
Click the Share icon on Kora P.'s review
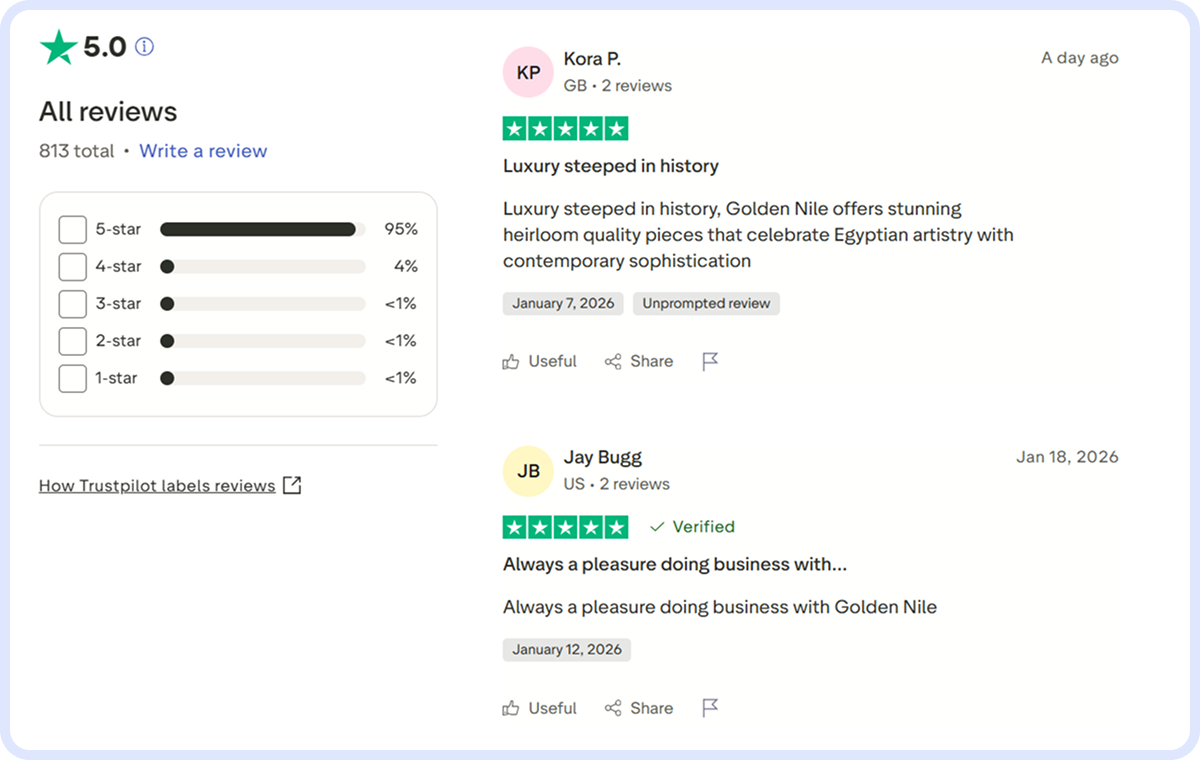613,362
